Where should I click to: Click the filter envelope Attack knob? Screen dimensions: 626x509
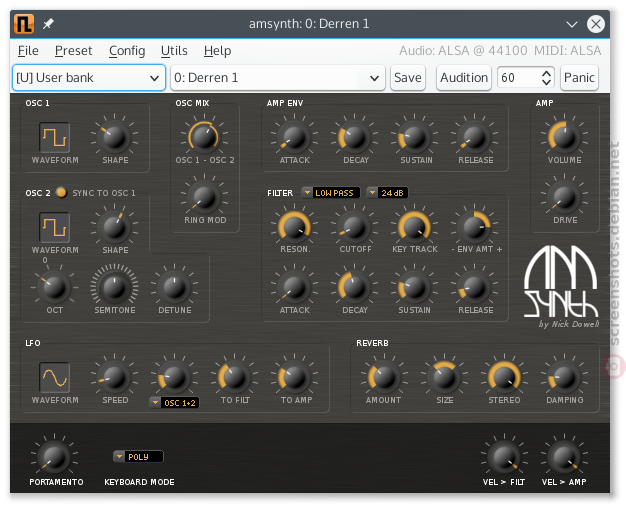coord(295,287)
